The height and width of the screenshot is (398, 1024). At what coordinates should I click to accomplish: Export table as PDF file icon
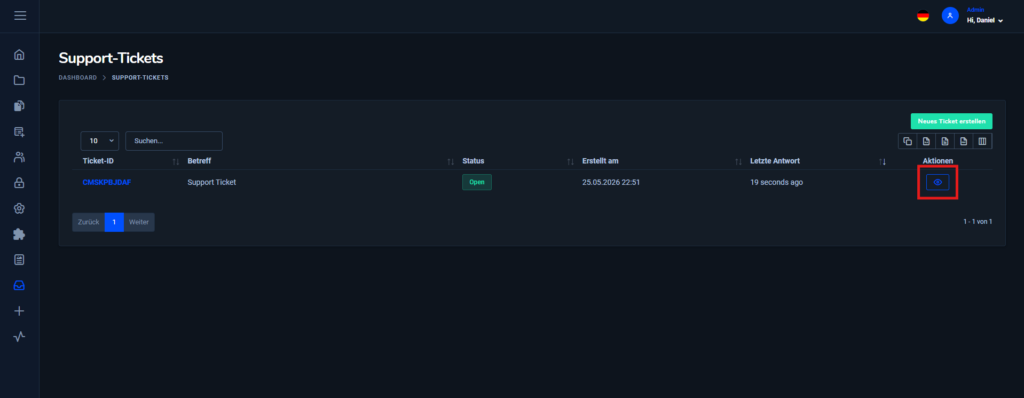point(963,141)
